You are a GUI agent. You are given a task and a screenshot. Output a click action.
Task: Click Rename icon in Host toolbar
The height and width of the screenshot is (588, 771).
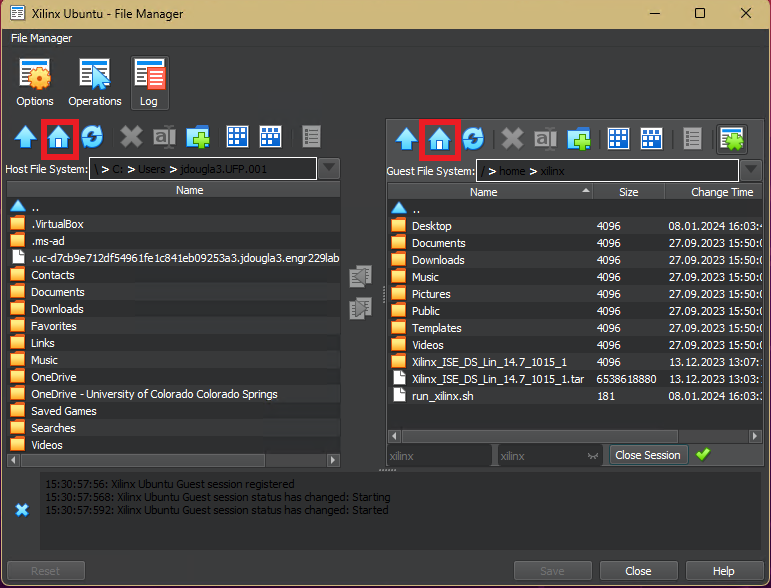point(165,137)
